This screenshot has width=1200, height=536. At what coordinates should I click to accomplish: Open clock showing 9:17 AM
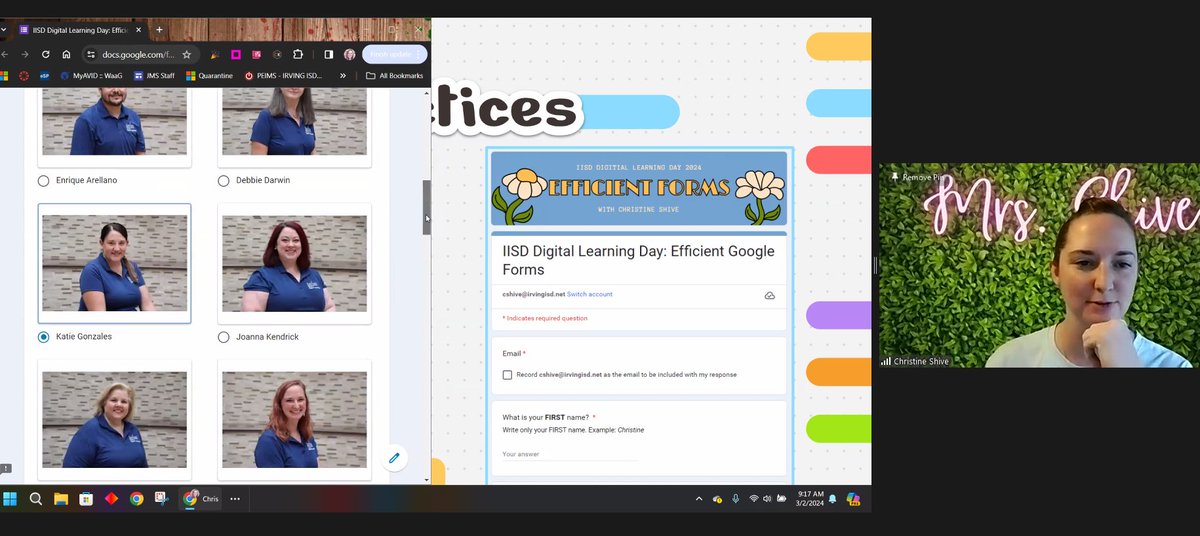click(x=810, y=498)
